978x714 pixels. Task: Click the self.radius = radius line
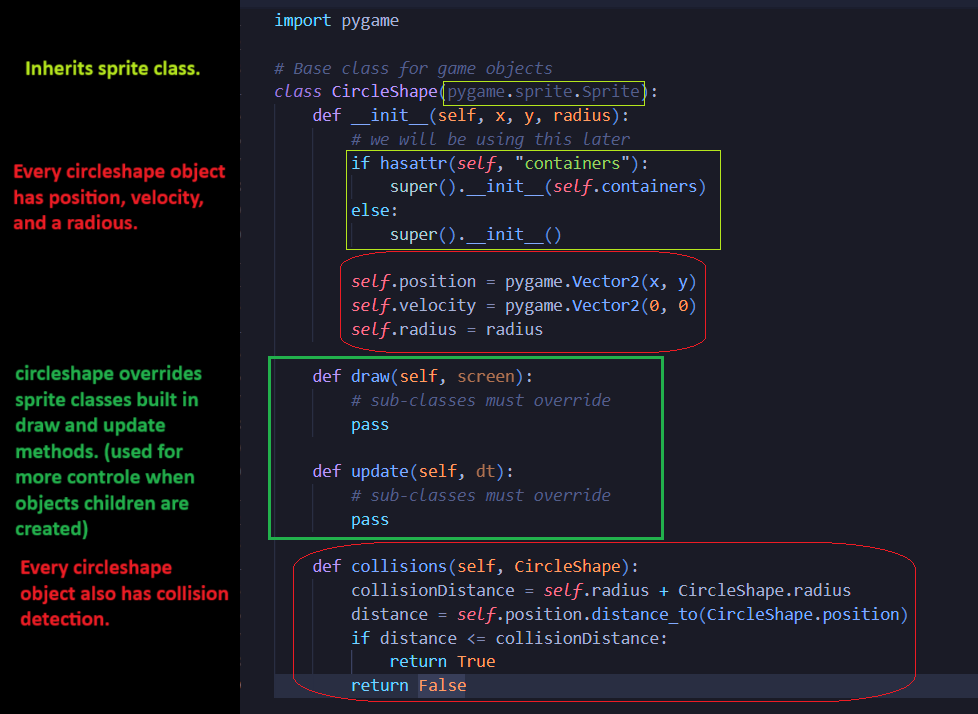coord(447,329)
